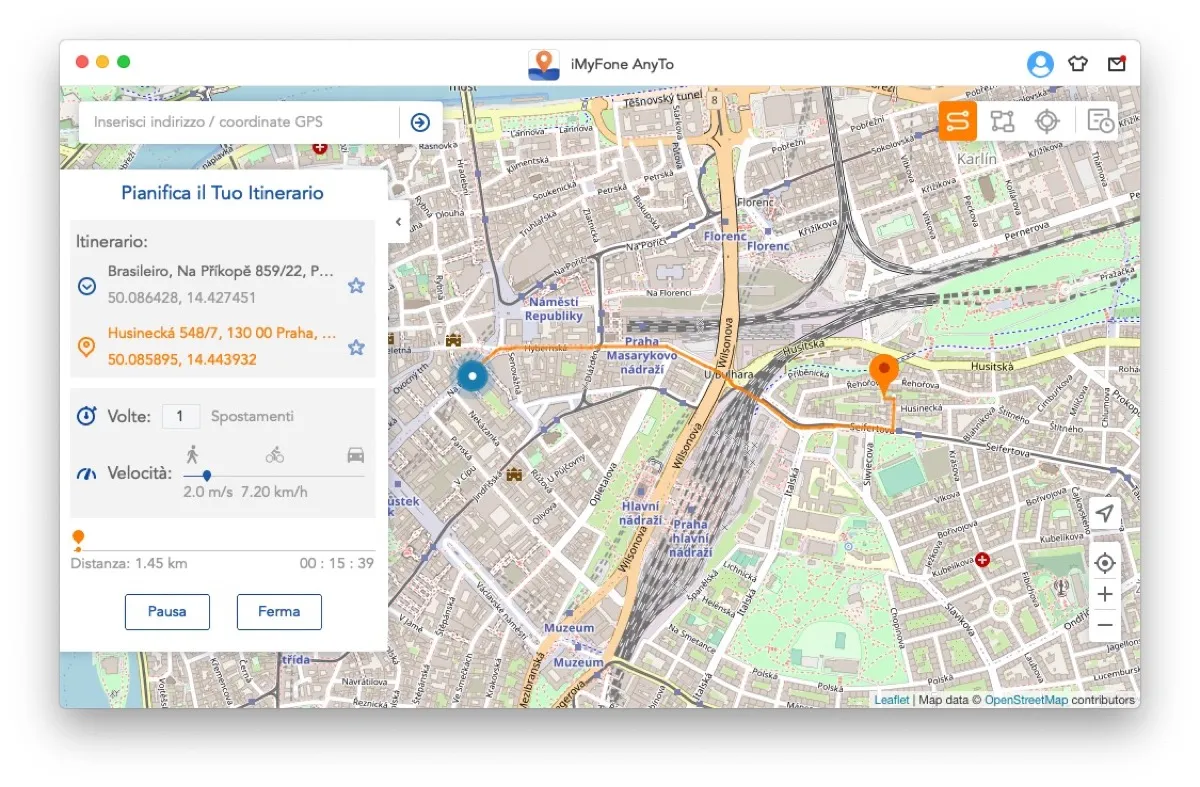
Task: Star the Brasileiro starting point as favorite
Action: [x=356, y=286]
